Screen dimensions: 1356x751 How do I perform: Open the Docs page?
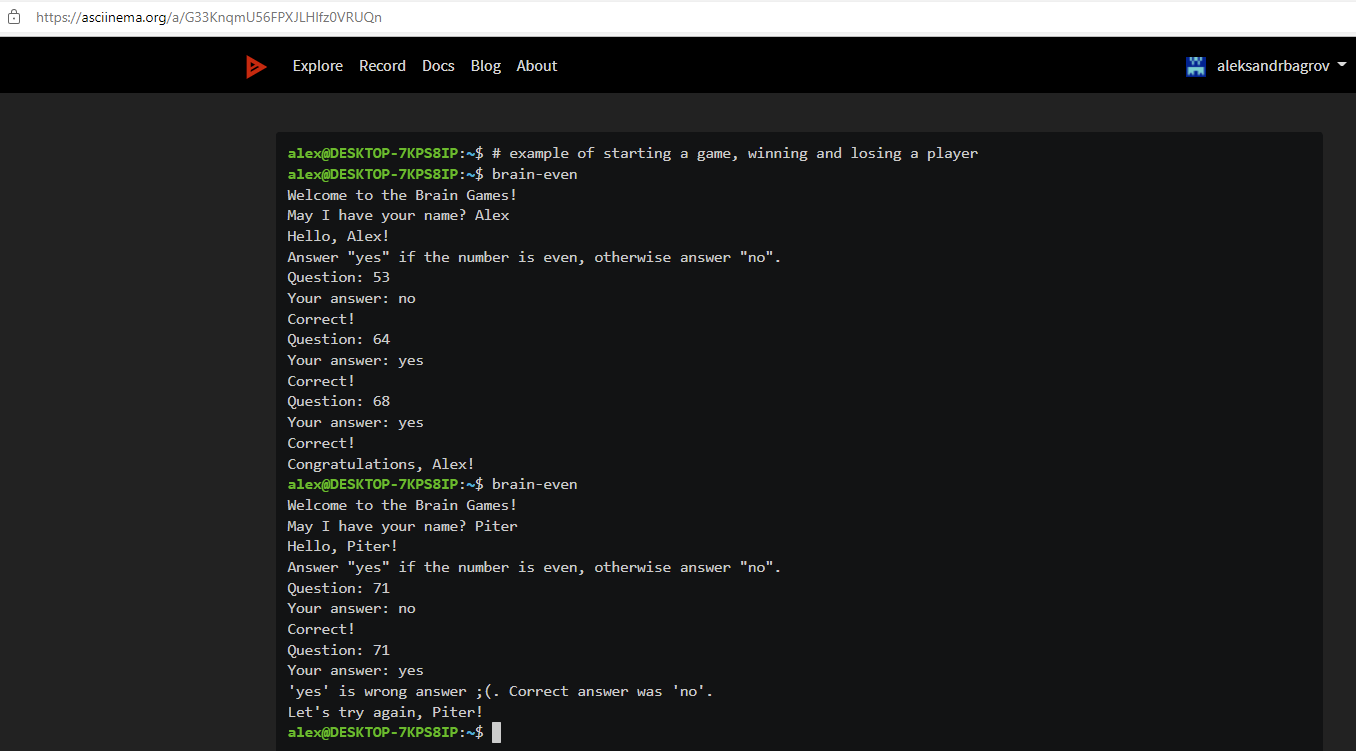[x=438, y=65]
